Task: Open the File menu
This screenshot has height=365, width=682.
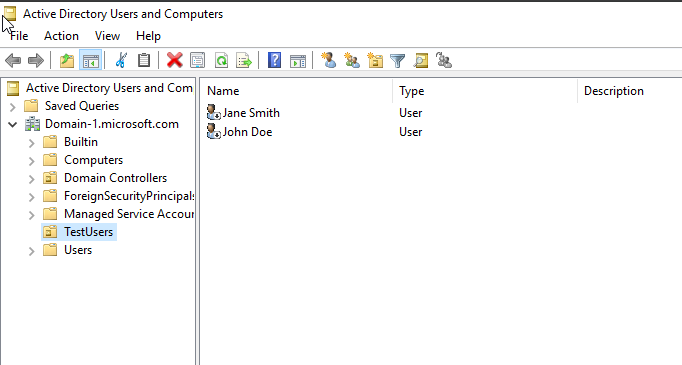Action: pos(19,36)
